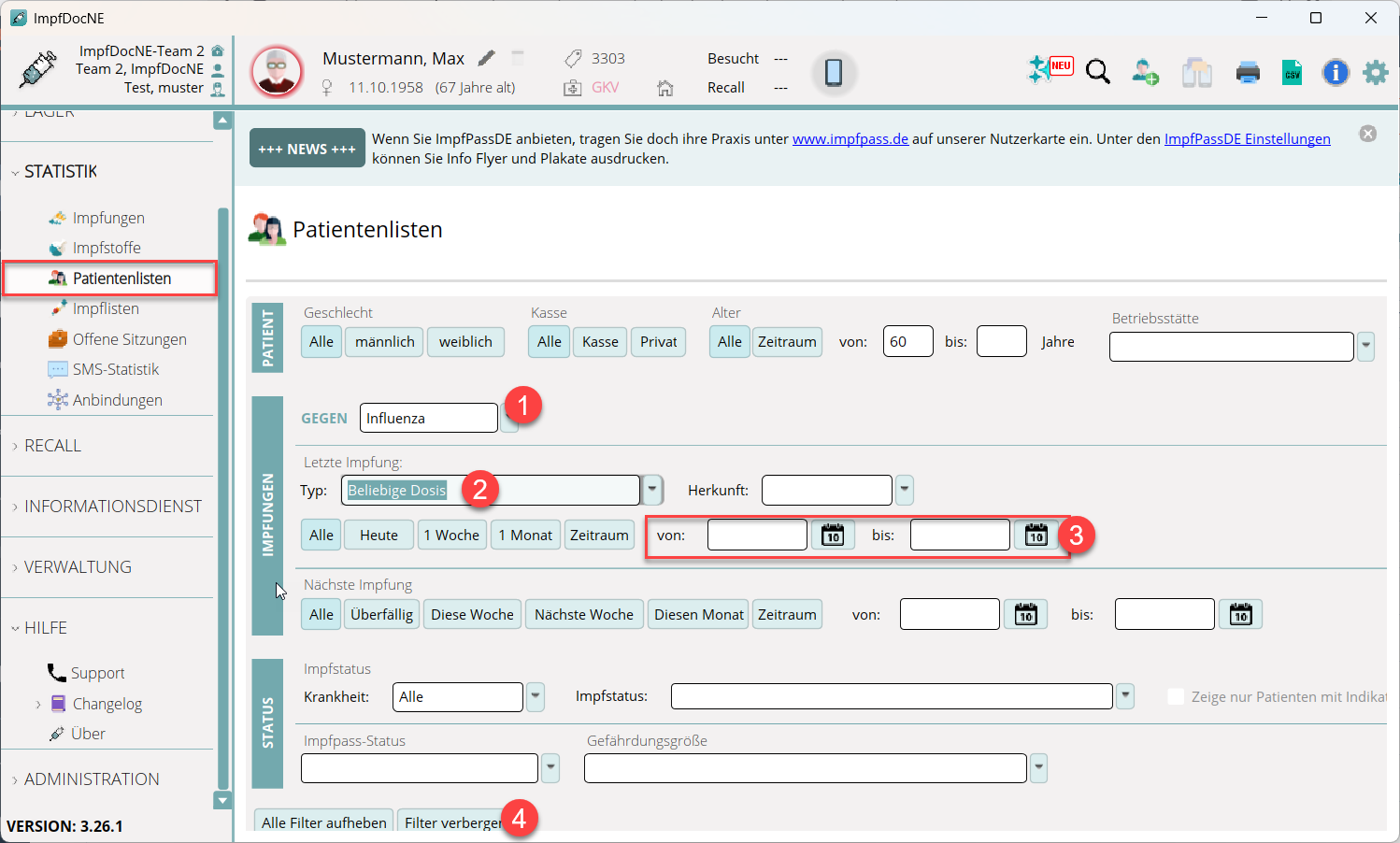Click the smartphone icon in patient header

click(x=834, y=72)
